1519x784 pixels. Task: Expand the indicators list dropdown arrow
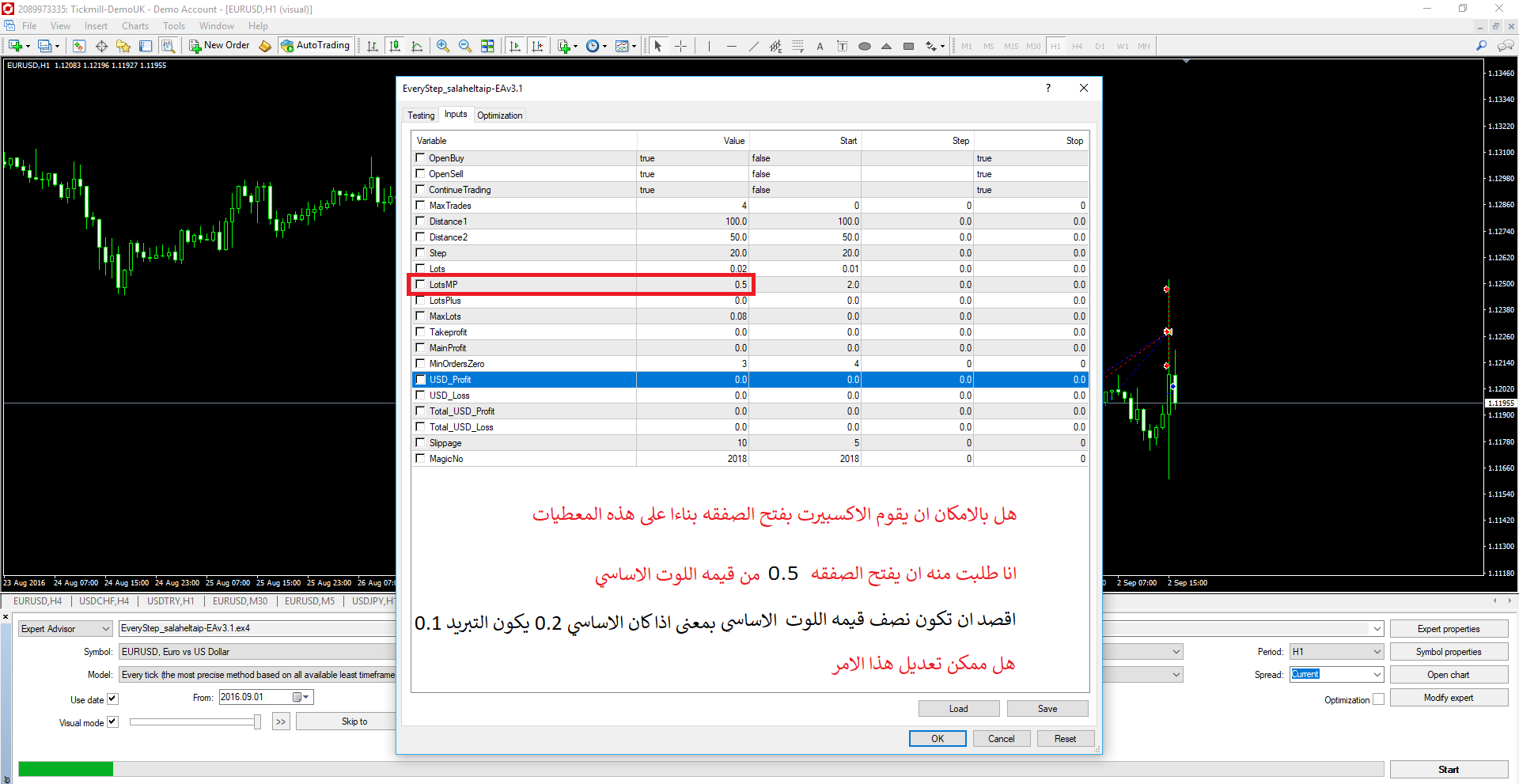point(575,46)
